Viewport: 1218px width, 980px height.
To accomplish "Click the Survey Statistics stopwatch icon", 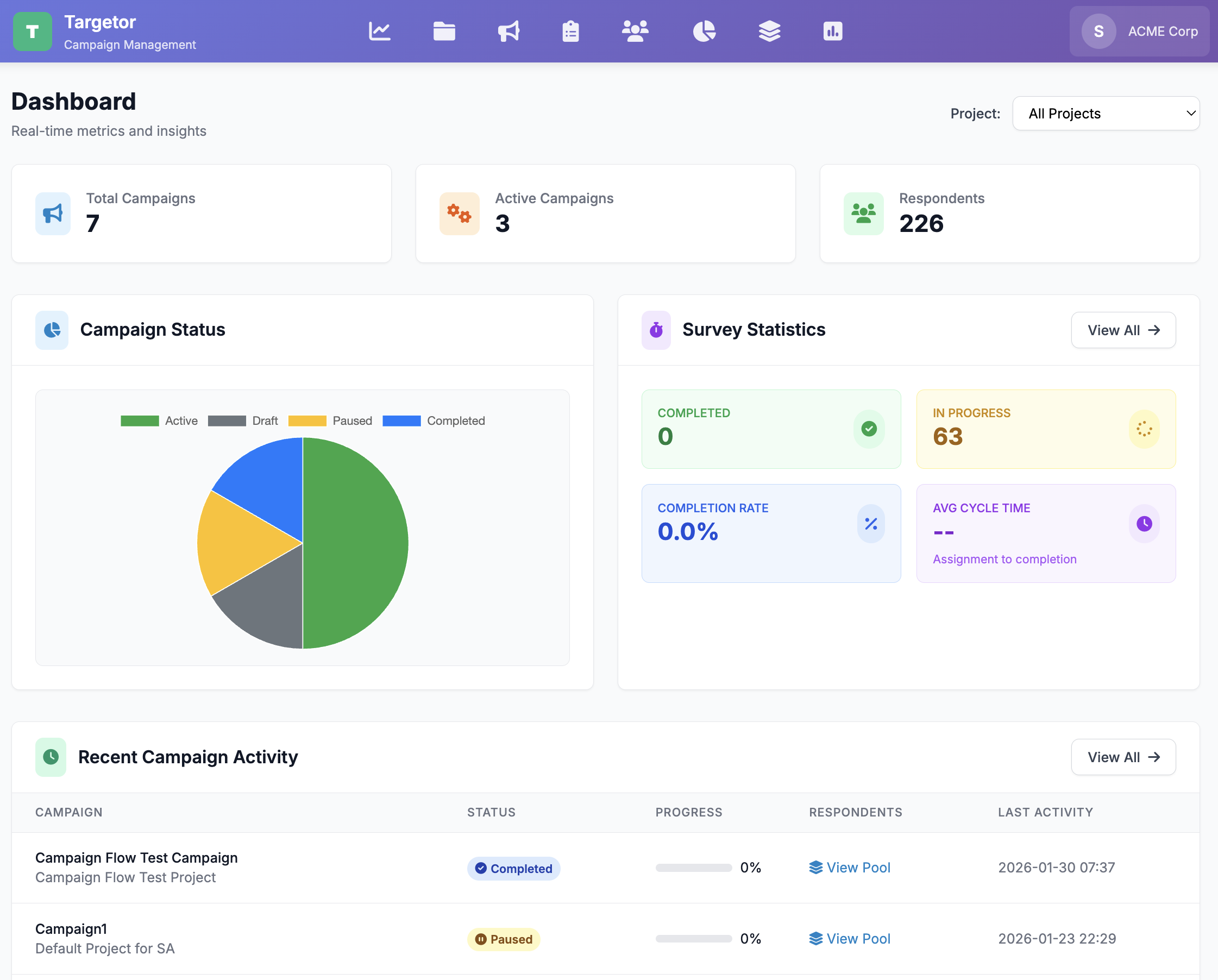I will [x=655, y=330].
